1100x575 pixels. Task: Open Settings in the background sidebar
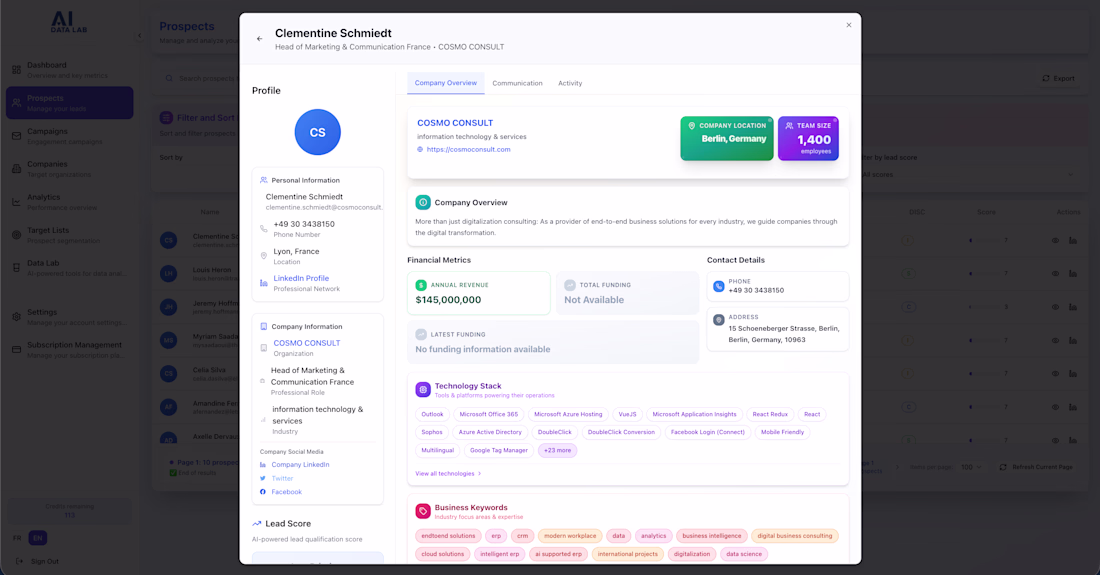pyautogui.click(x=69, y=317)
